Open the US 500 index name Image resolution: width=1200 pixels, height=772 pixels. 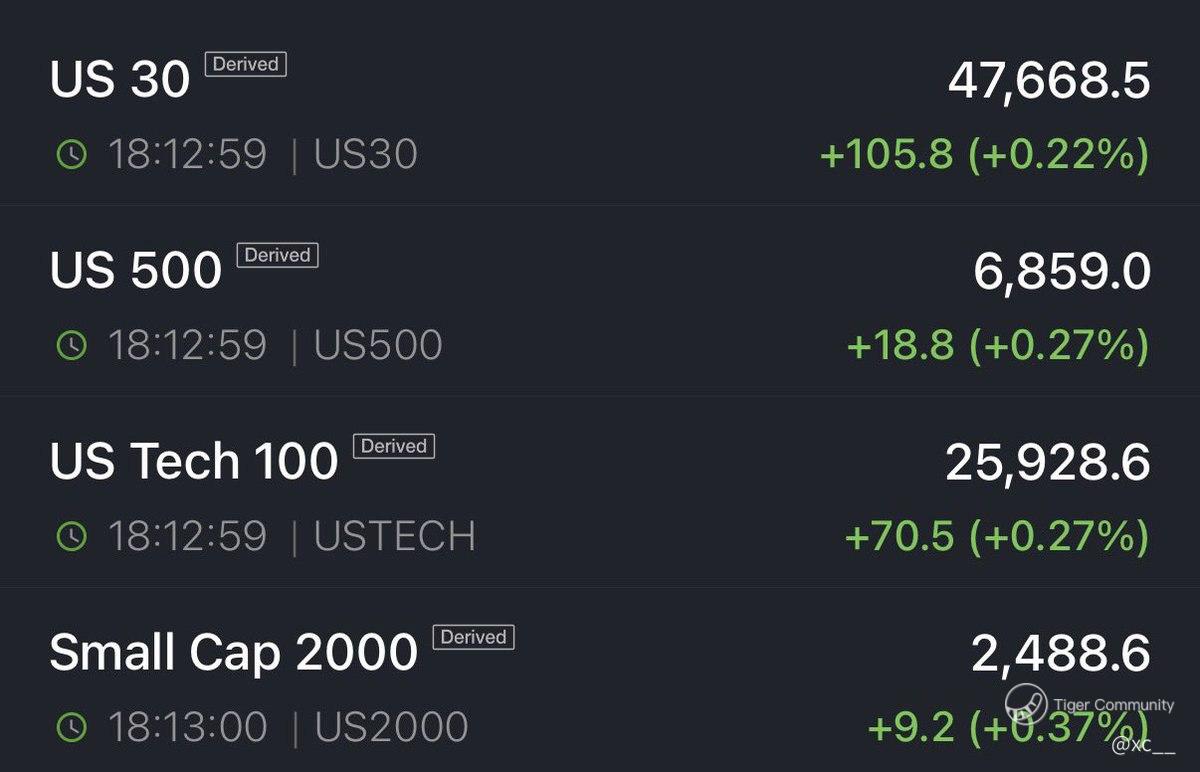pos(136,271)
